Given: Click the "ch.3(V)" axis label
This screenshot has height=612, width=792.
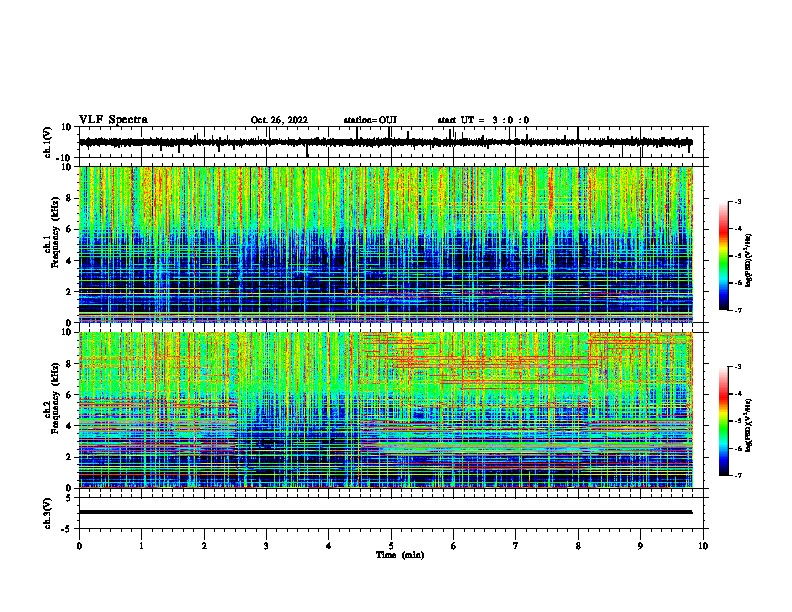Looking at the screenshot, I should (48, 513).
